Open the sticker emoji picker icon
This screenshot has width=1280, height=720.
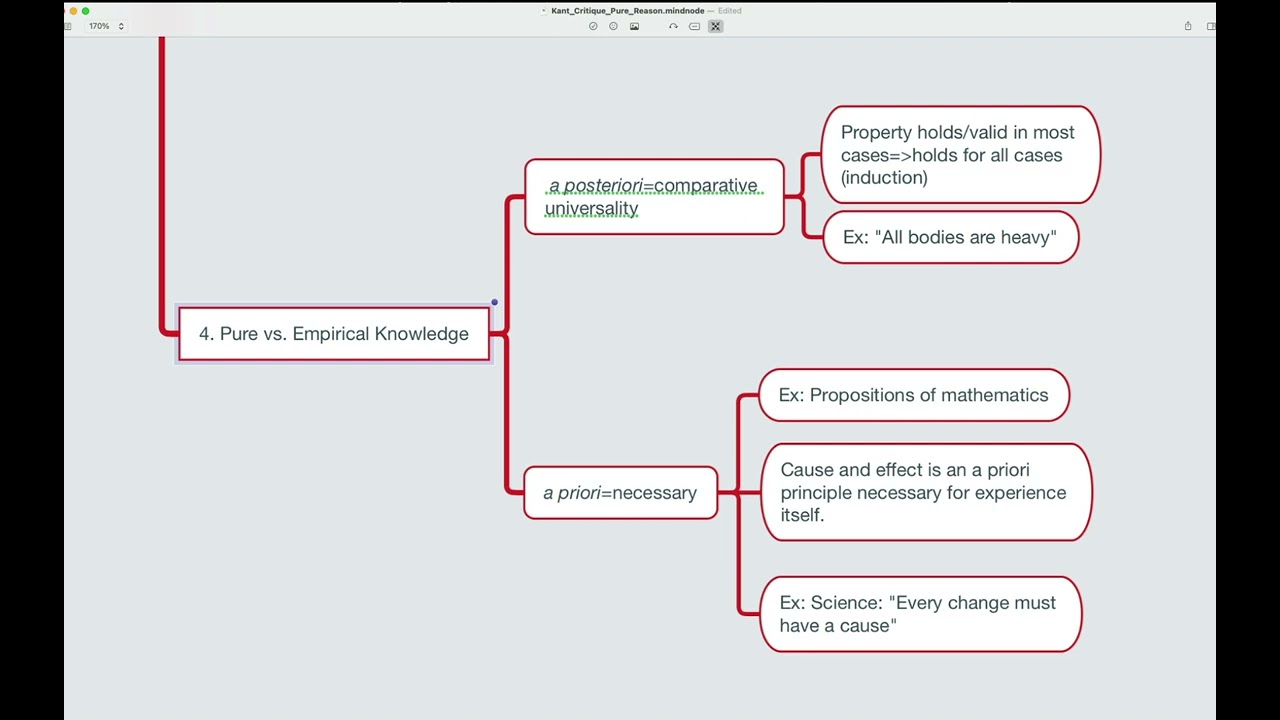[x=613, y=26]
